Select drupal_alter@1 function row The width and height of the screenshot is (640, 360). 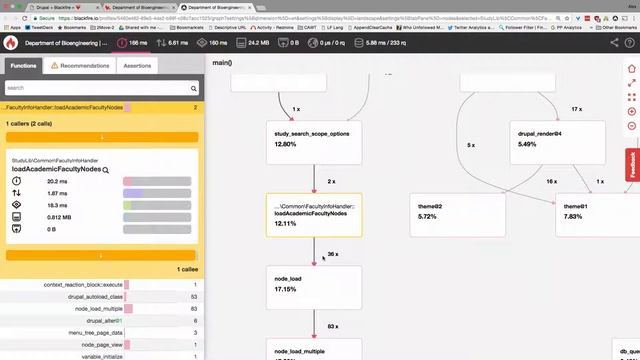(x=102, y=321)
